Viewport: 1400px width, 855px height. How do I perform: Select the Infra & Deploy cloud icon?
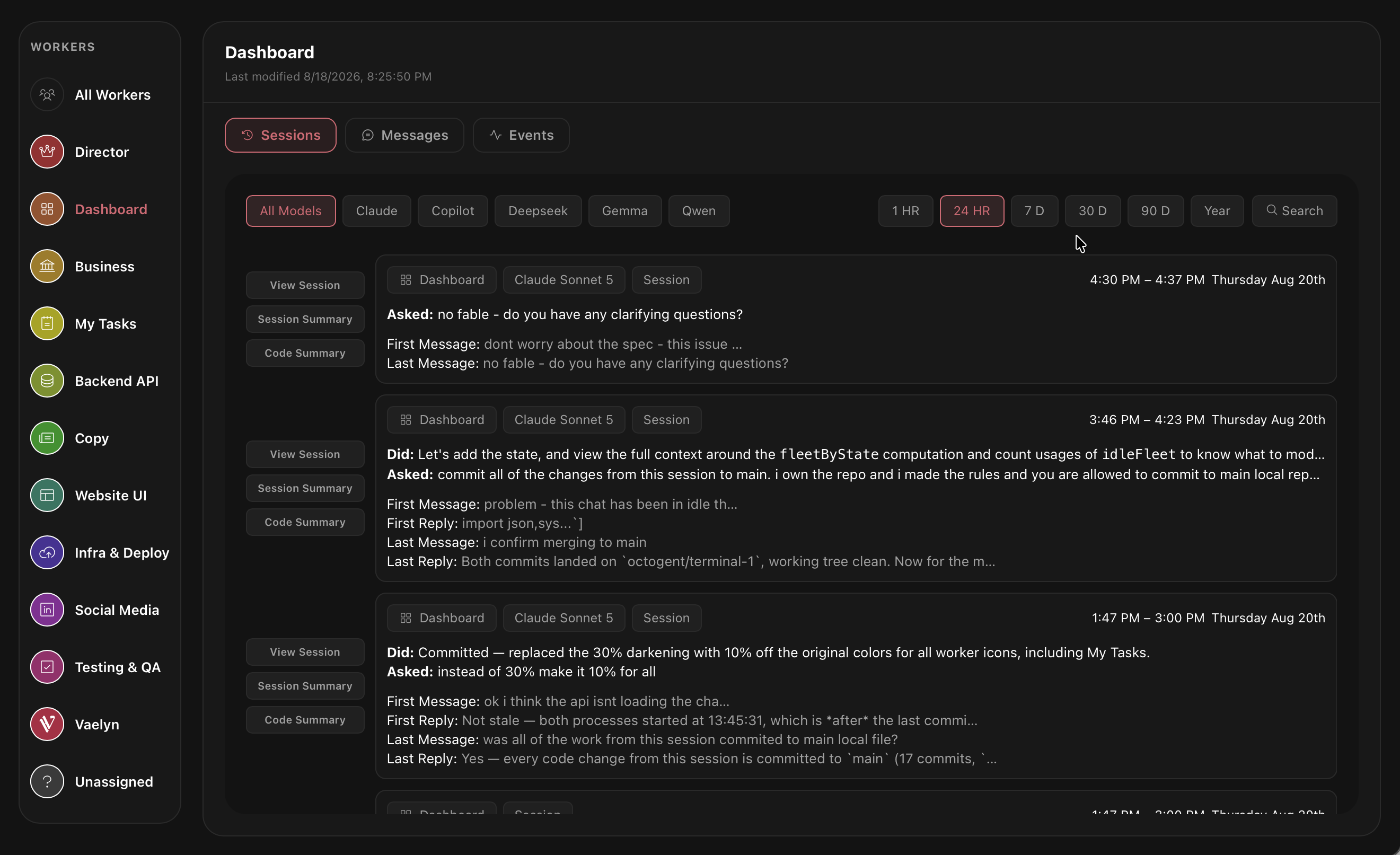(47, 553)
